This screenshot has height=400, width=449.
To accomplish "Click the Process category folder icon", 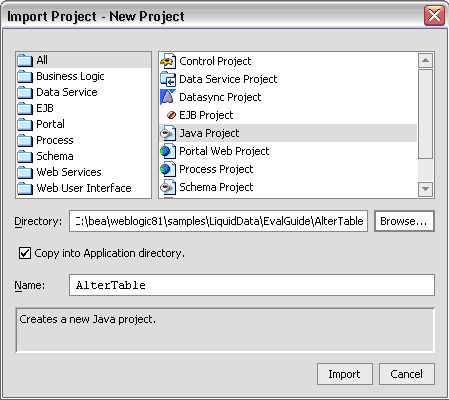I will point(25,140).
